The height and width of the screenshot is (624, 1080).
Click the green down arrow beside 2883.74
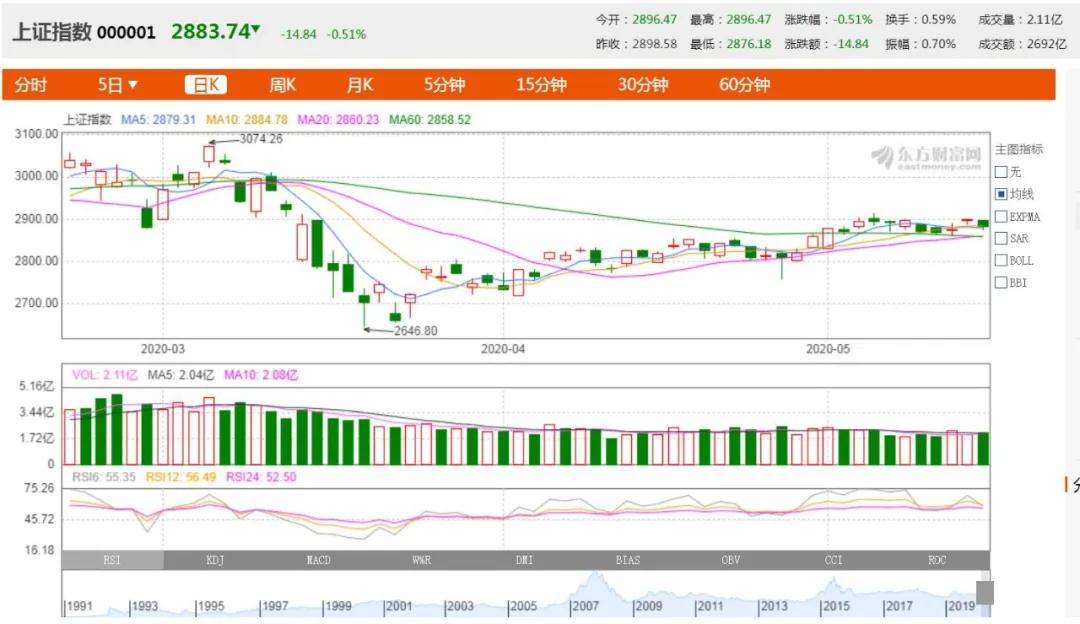(x=256, y=30)
